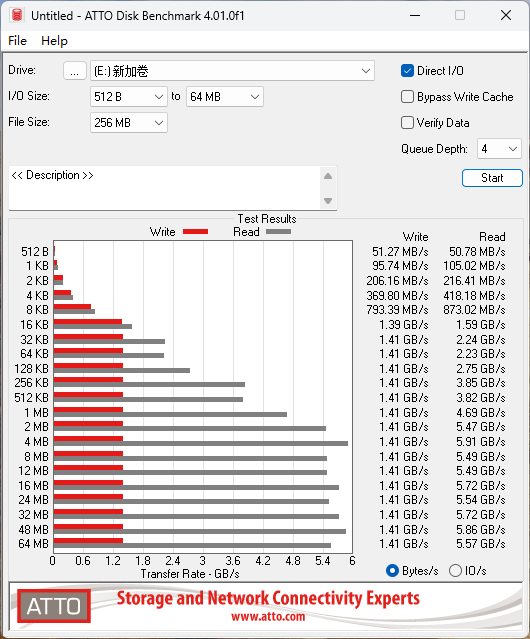
Task: Click the red Write legend swatch
Action: 196,231
